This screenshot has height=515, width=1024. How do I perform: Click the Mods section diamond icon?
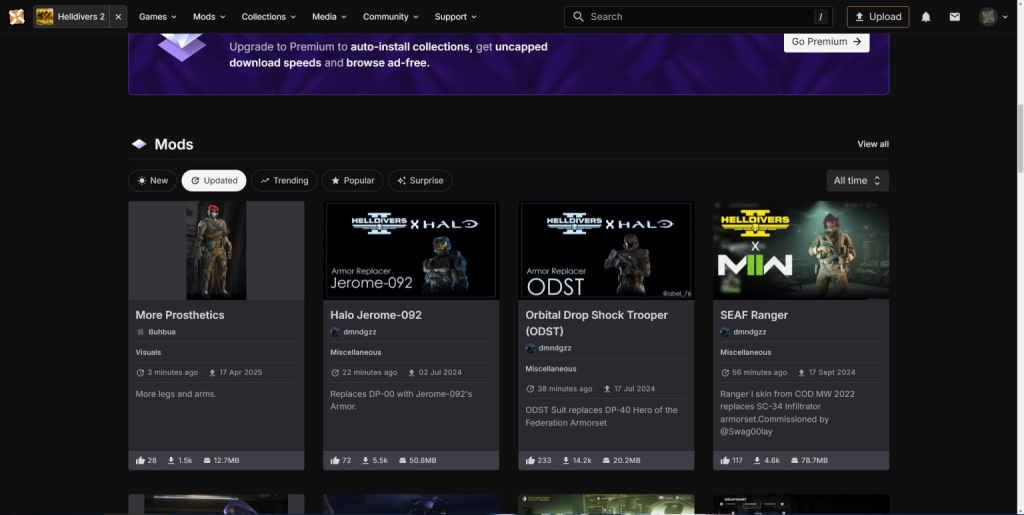139,144
